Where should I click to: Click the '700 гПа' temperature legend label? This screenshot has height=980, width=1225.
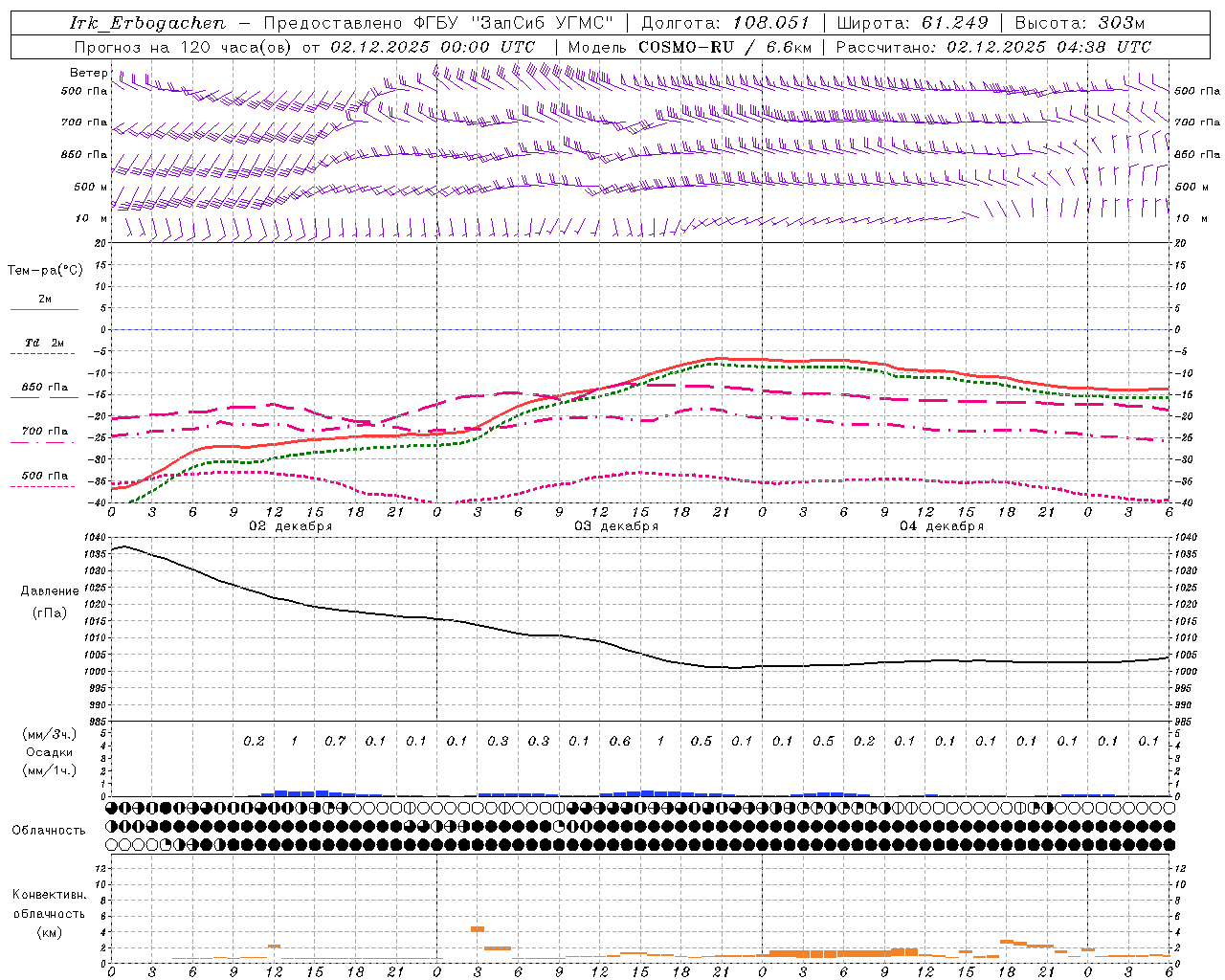point(45,432)
